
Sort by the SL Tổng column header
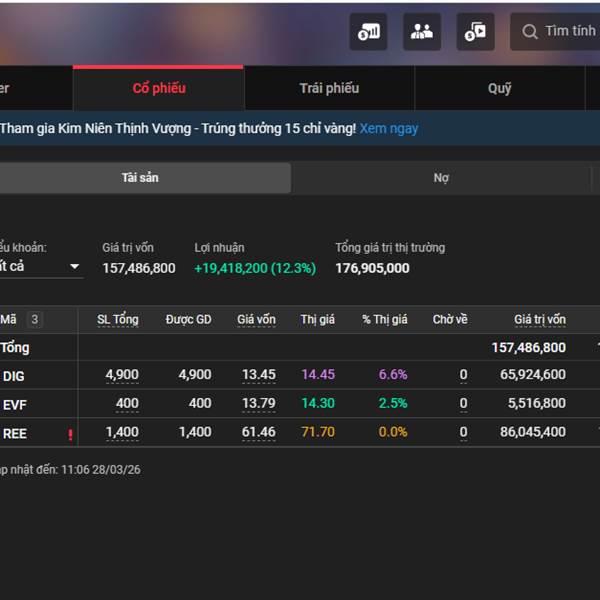pyautogui.click(x=117, y=320)
